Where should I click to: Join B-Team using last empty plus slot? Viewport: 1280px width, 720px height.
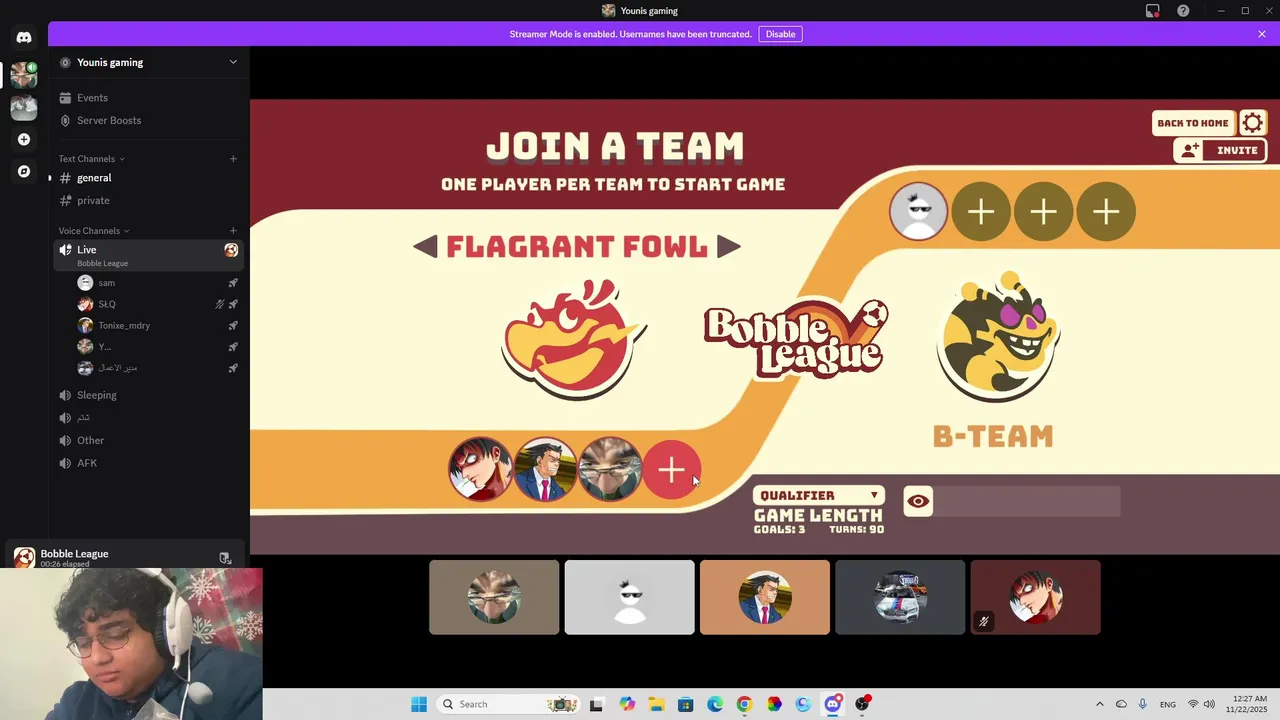point(1105,211)
